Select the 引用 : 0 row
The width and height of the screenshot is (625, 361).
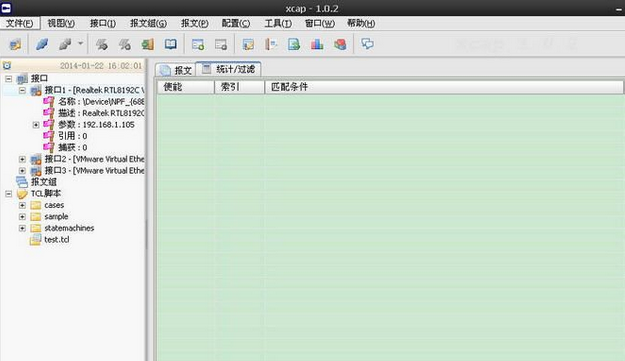coord(73,136)
